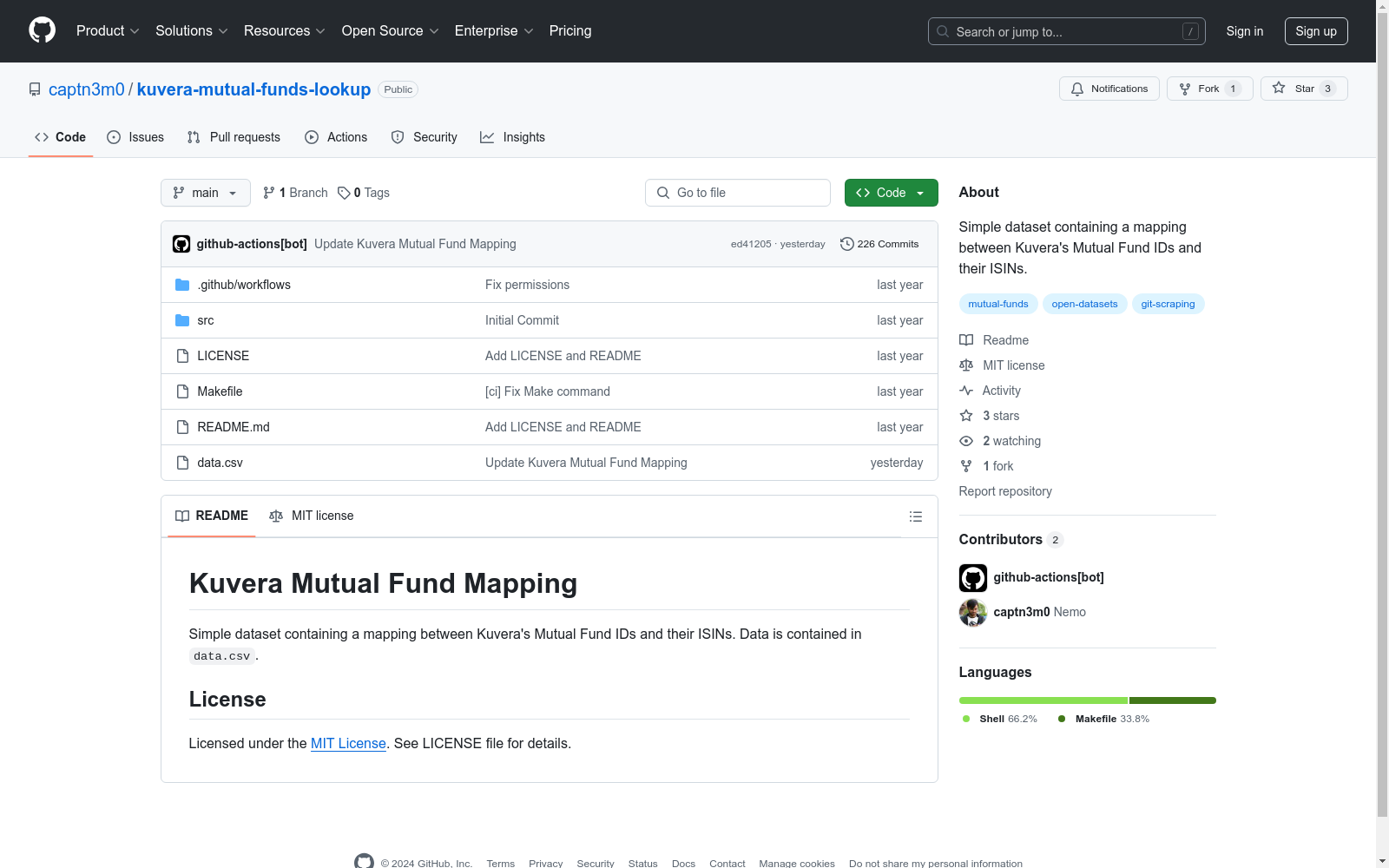1389x868 pixels.
Task: Switch to the Pull requests tab
Action: point(234,137)
